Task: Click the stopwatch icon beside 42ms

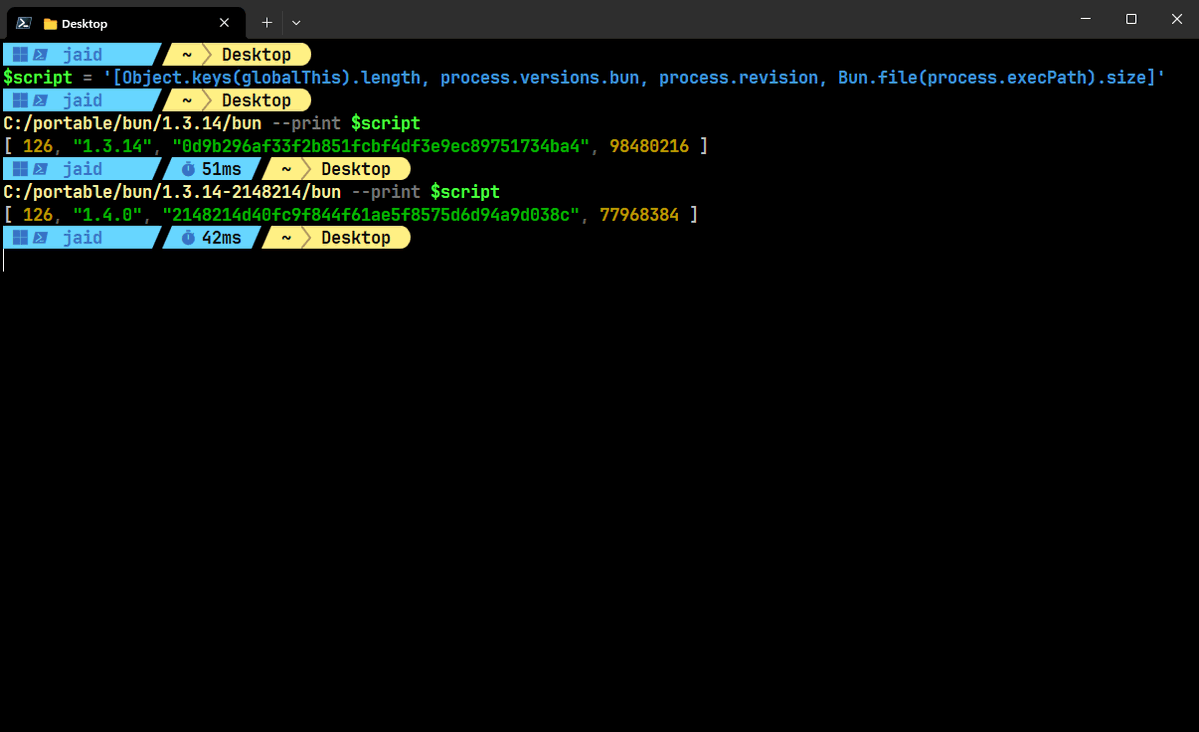Action: tap(188, 238)
